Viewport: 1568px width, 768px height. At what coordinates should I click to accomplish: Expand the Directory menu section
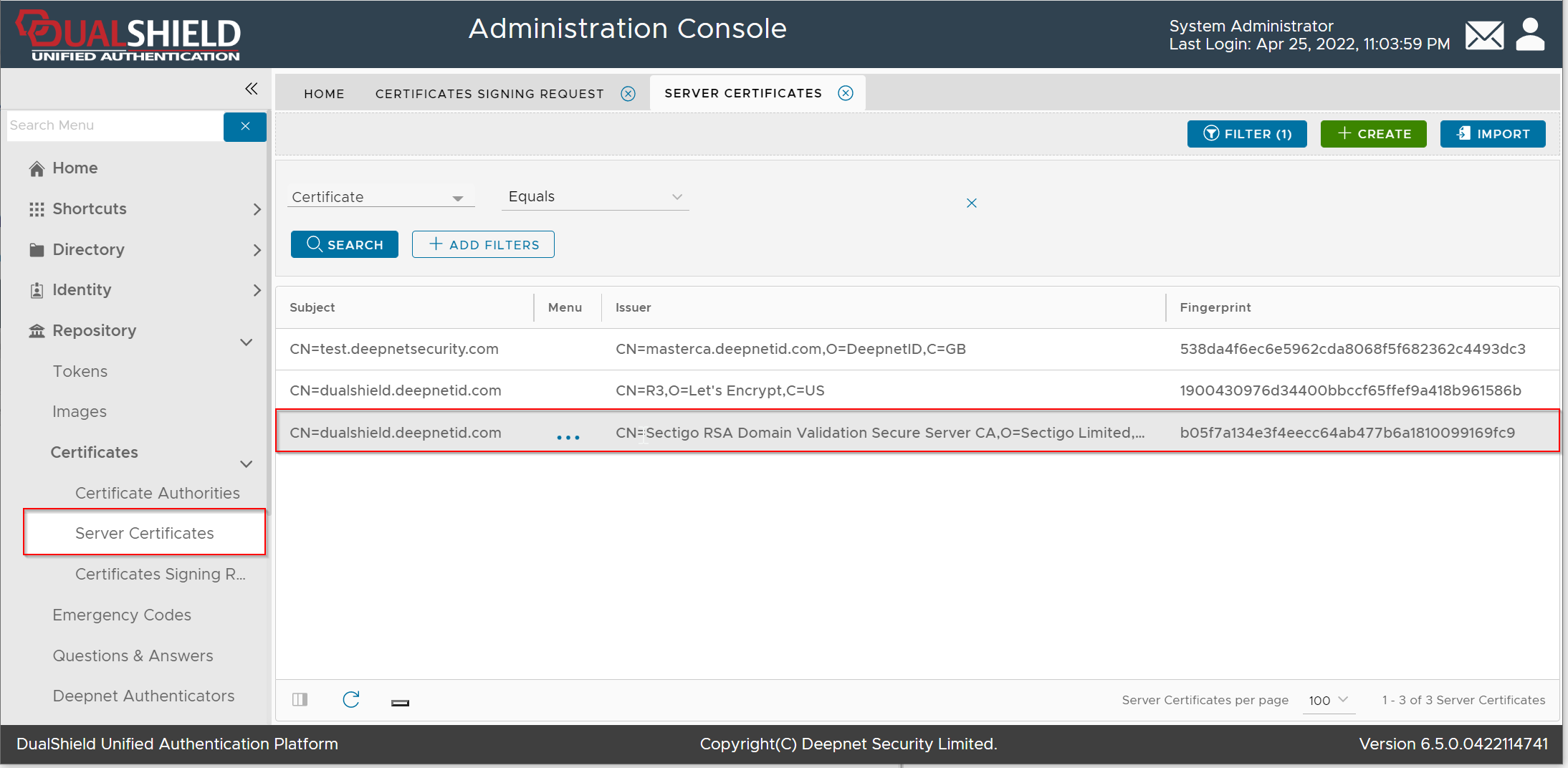coord(257,250)
